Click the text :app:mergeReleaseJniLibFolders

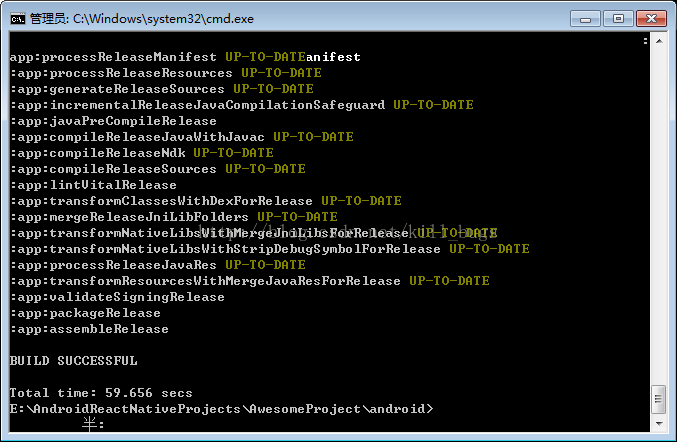click(129, 217)
